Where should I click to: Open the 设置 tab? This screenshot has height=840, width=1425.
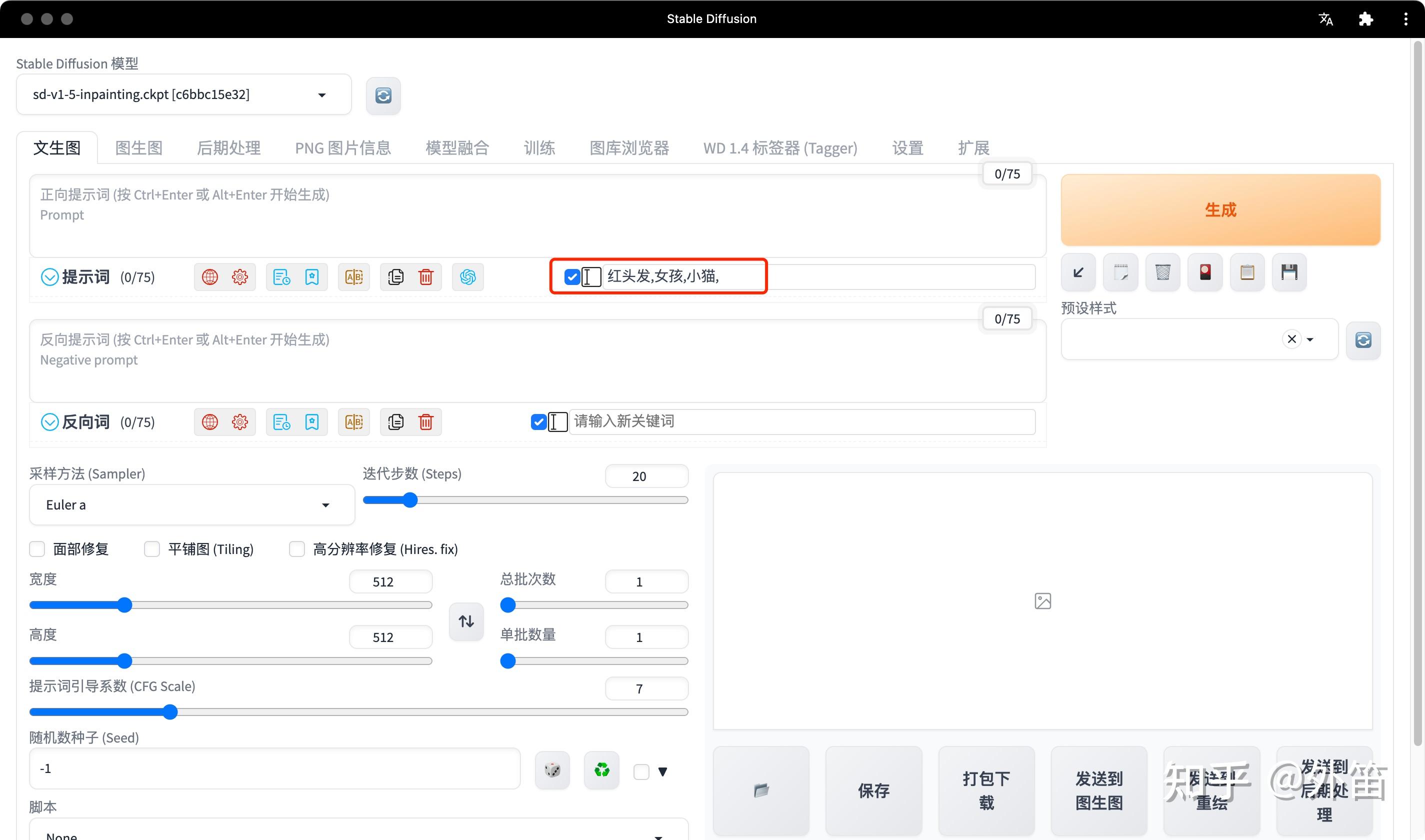(x=907, y=147)
